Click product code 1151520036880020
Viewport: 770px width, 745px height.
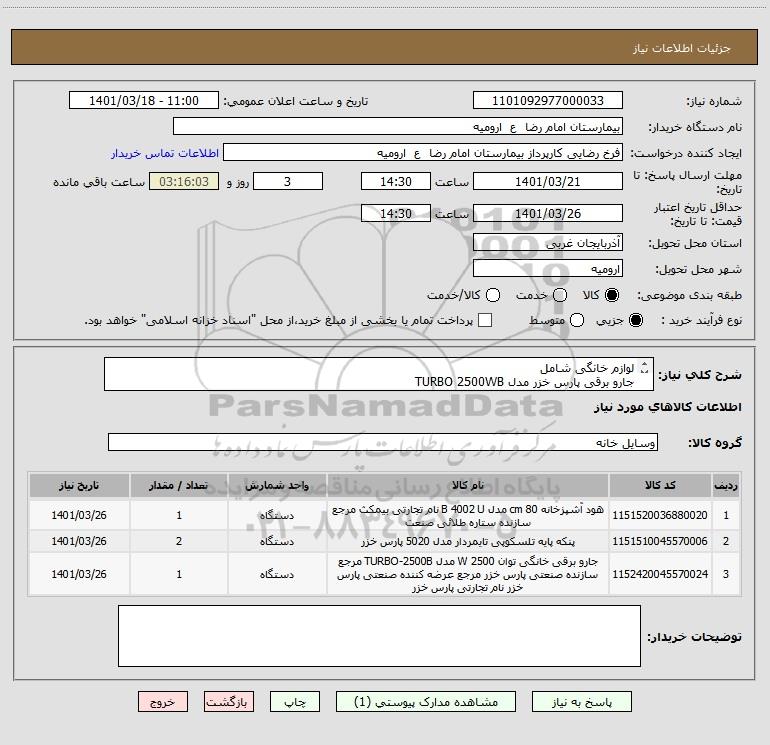coord(660,515)
